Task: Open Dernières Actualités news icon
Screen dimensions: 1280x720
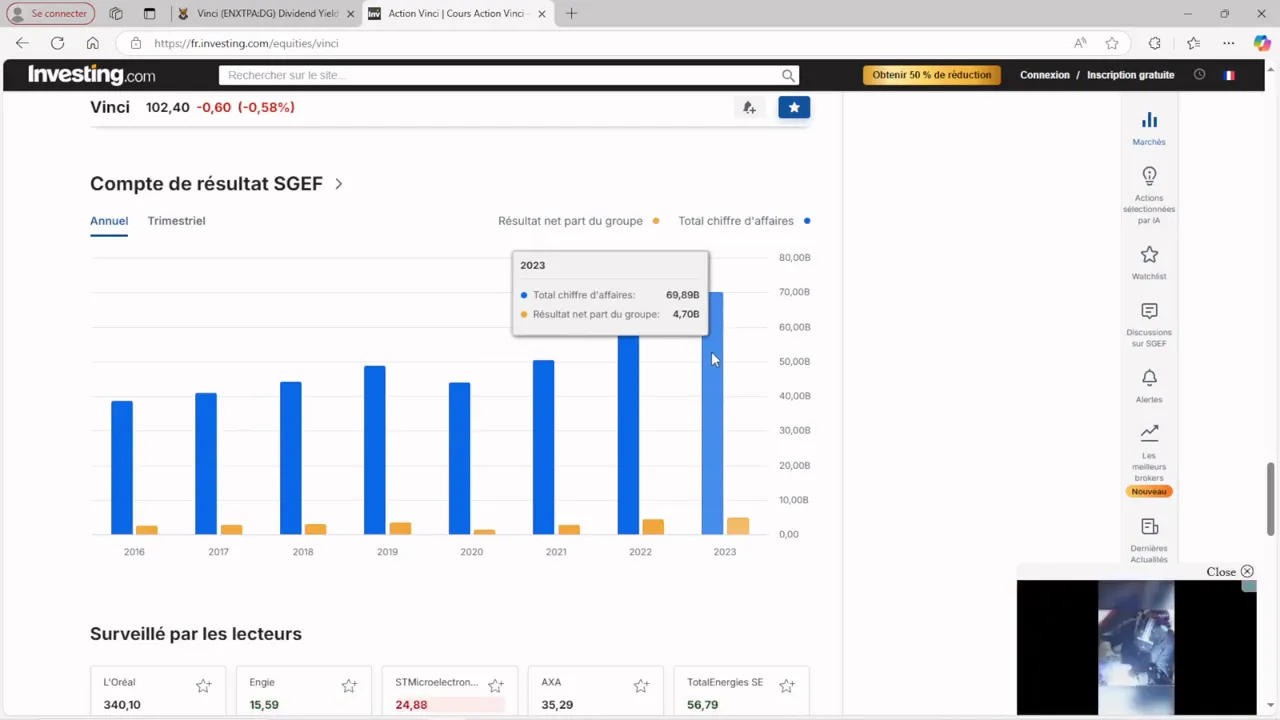Action: point(1149,526)
